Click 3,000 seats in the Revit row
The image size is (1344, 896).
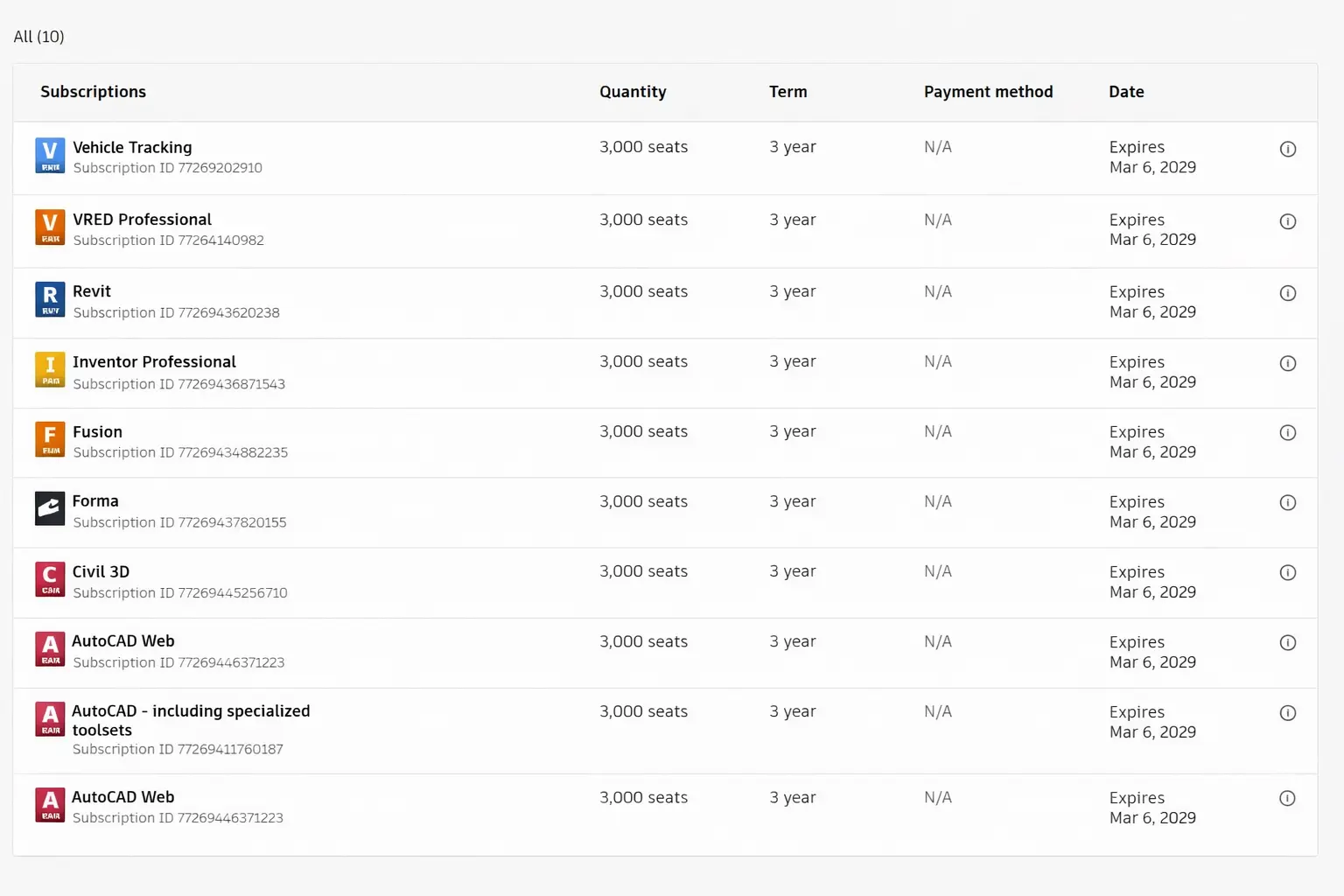coord(643,291)
